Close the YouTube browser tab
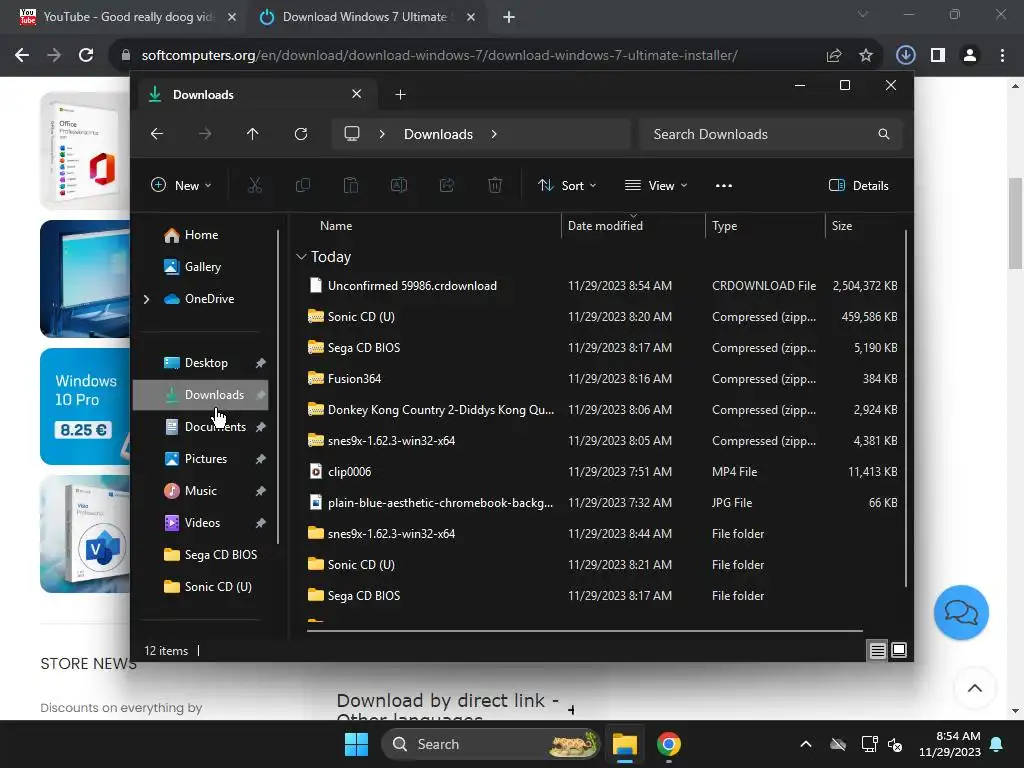1024x768 pixels. click(x=232, y=17)
